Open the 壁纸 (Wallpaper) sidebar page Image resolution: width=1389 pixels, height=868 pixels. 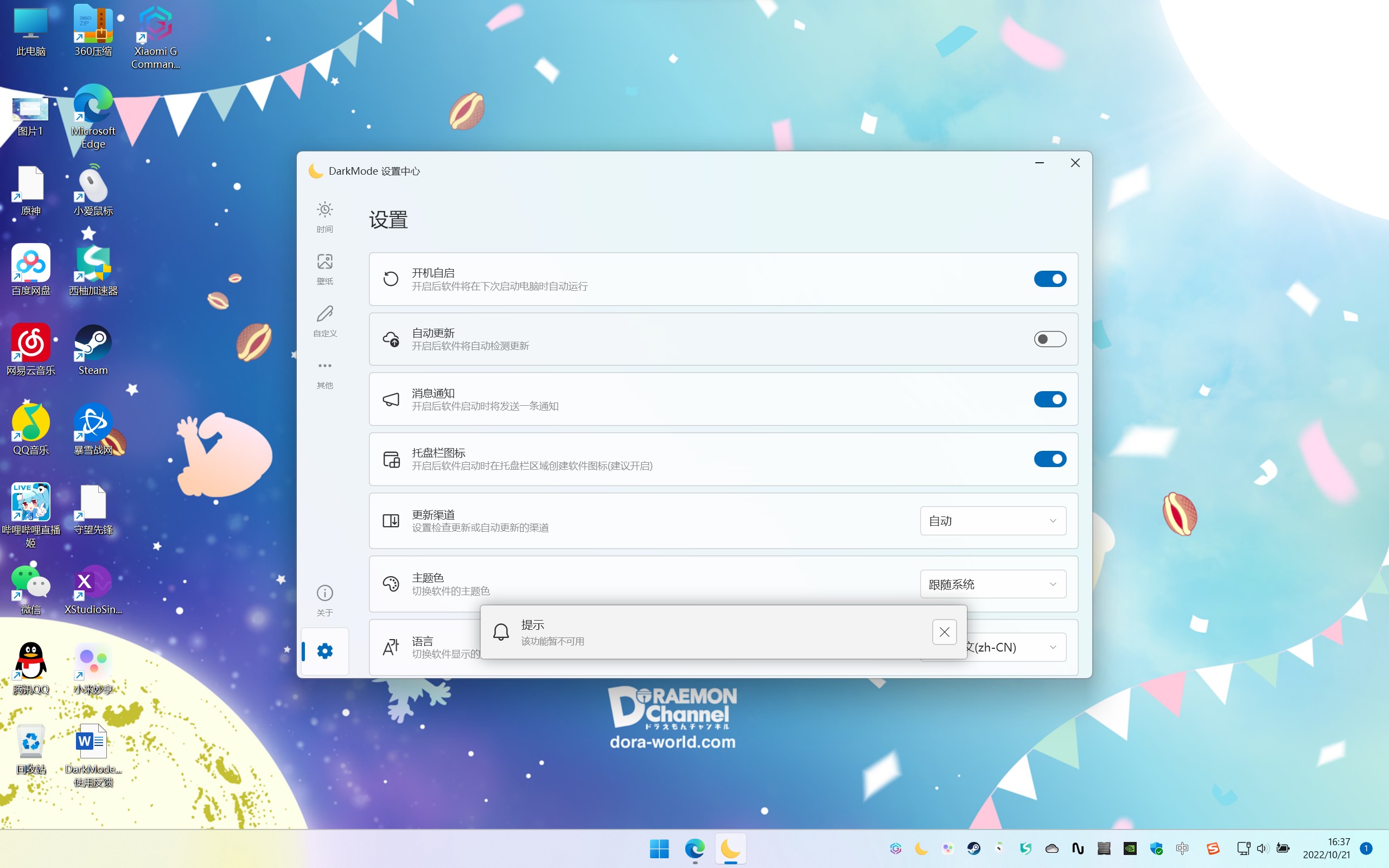pos(325,269)
